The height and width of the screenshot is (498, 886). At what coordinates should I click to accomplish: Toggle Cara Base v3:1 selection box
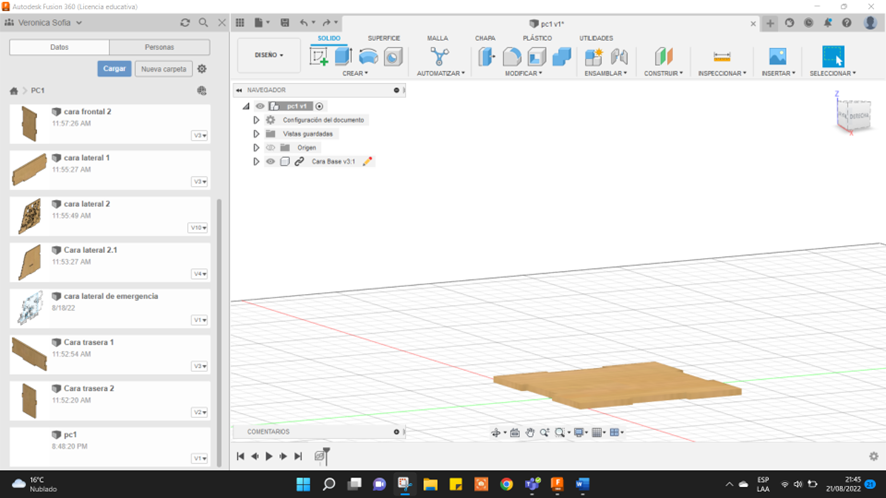[285, 162]
